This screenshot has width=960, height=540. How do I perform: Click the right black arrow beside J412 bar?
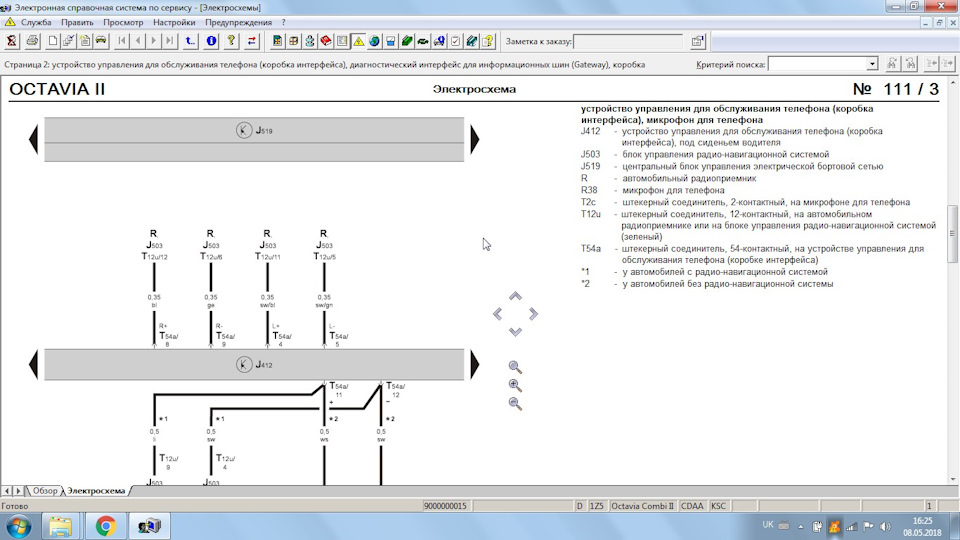pyautogui.click(x=474, y=365)
